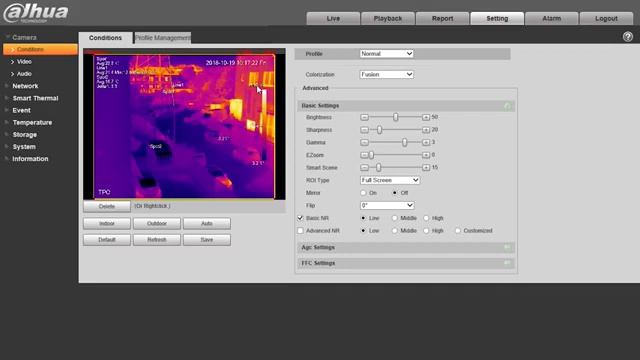Click the Outdoor button
The width and height of the screenshot is (640, 360).
157,224
